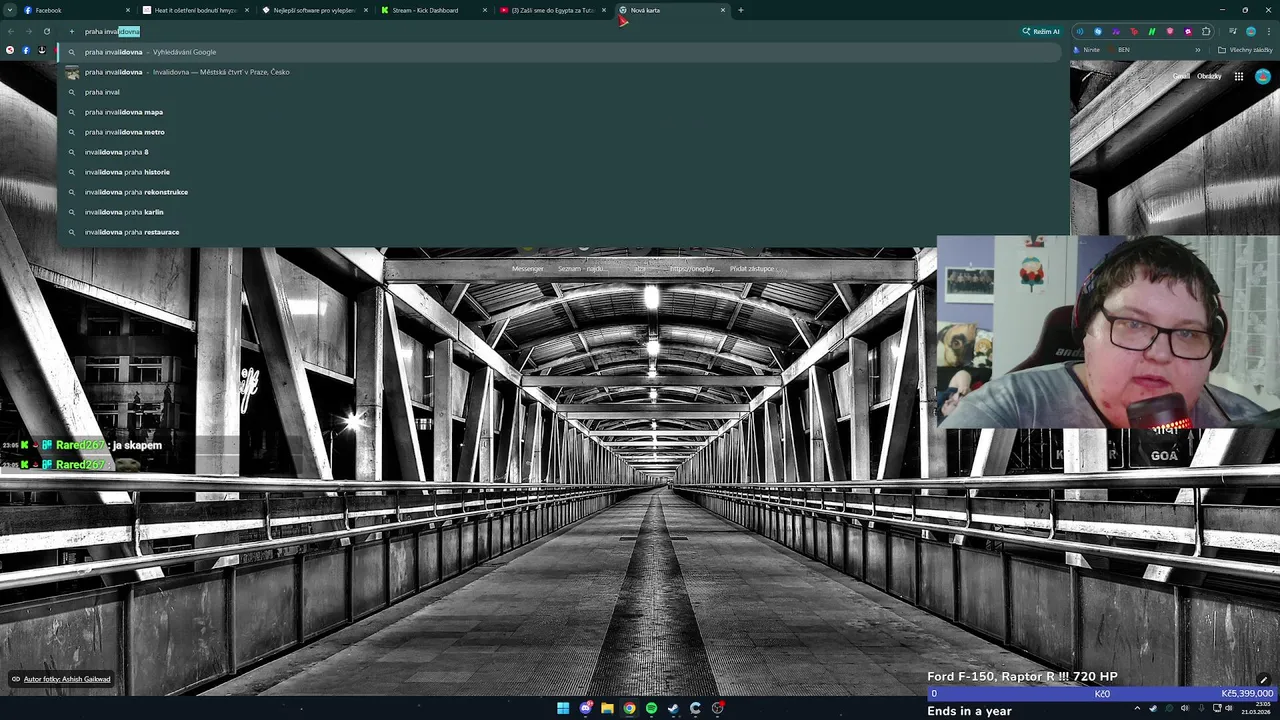Open a new tab with plus button
This screenshot has width=1280, height=720.
740,10
